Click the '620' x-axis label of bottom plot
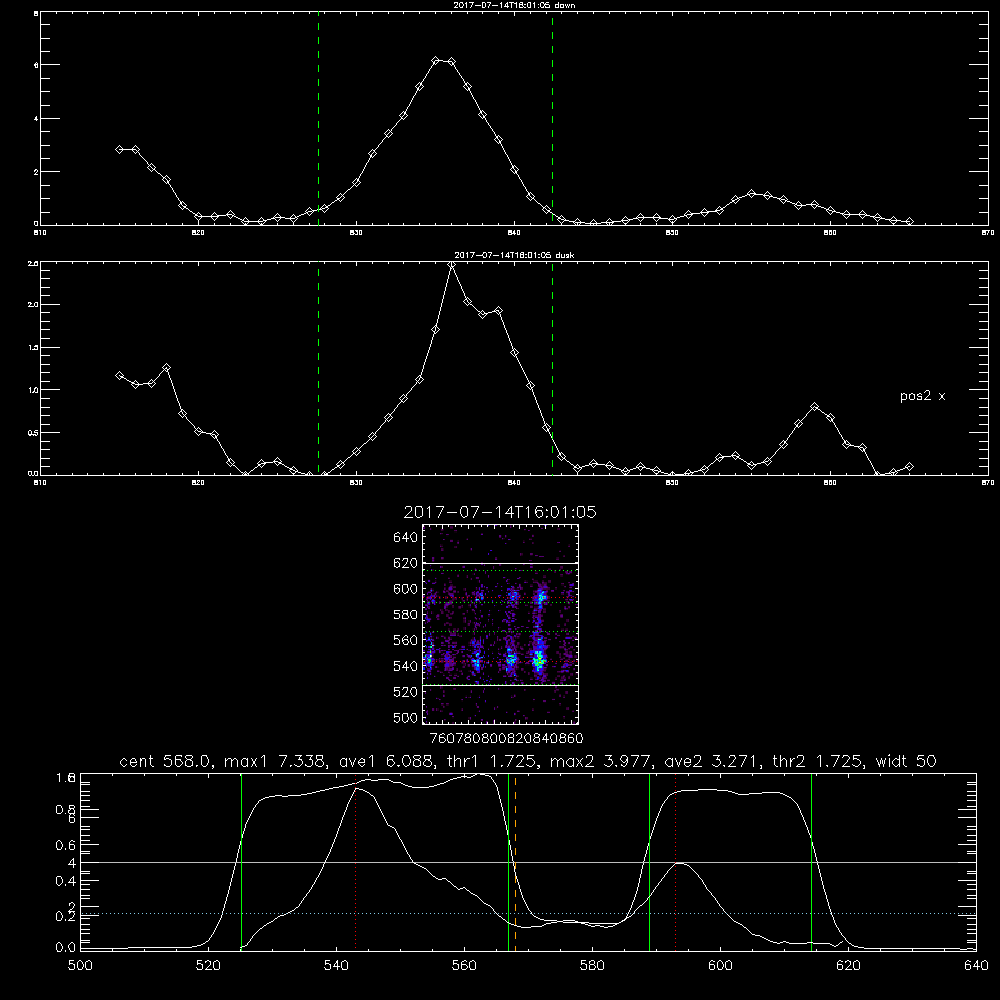 (848, 966)
